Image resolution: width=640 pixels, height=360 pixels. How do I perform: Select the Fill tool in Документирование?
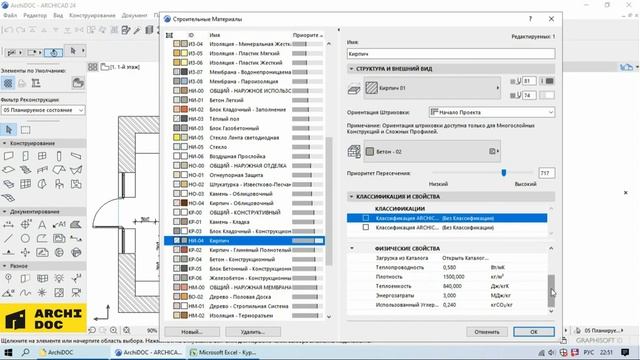[x=76, y=224]
